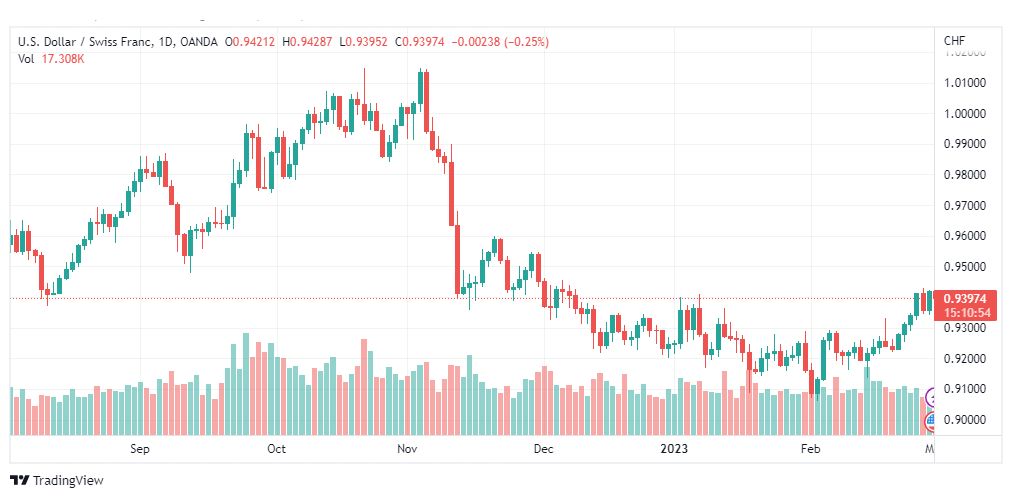Click the purple event marker icon
This screenshot has height=498, width=1012.
pos(932,398)
